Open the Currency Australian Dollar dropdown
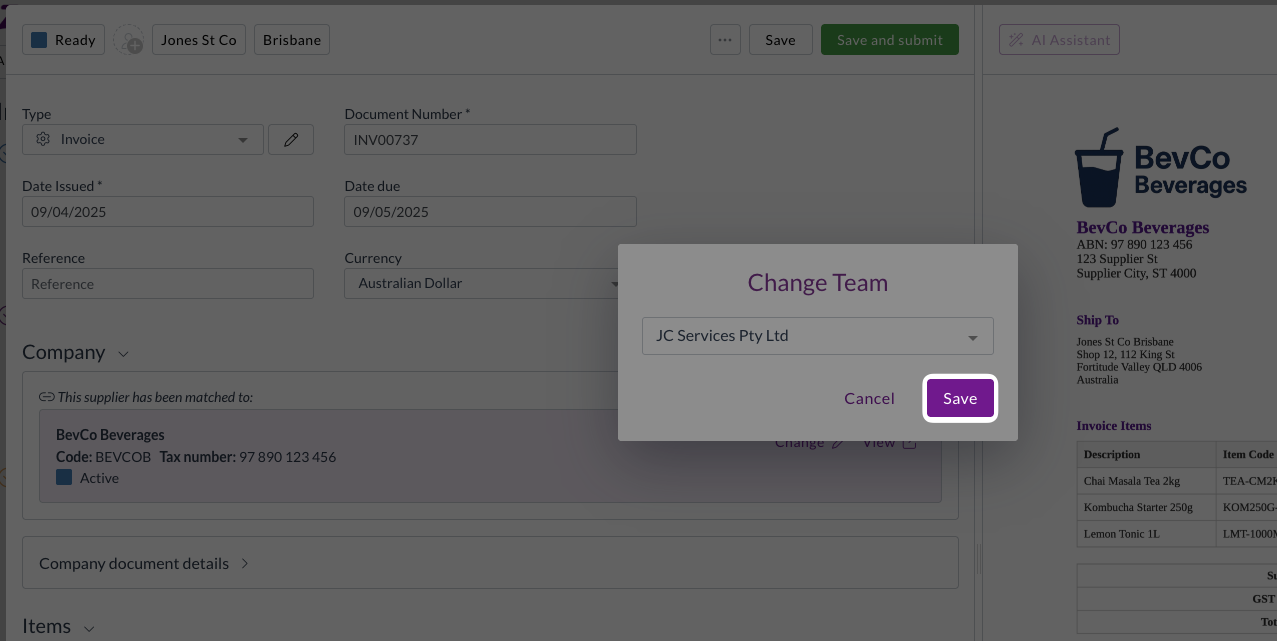The width and height of the screenshot is (1277, 641). (x=485, y=284)
